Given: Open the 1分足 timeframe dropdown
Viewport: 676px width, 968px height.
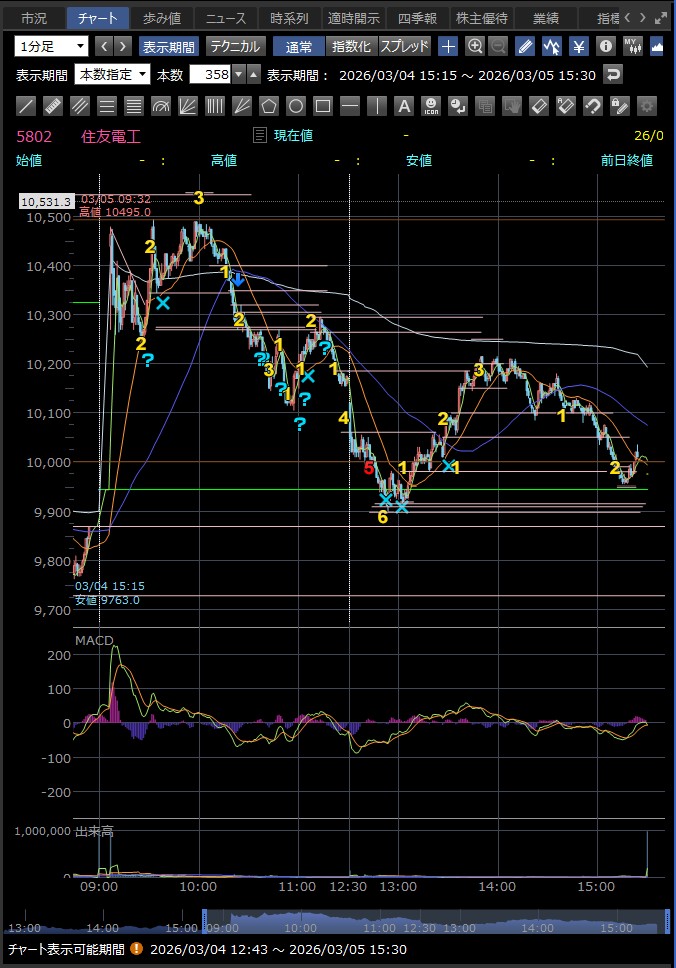Looking at the screenshot, I should tap(51, 46).
